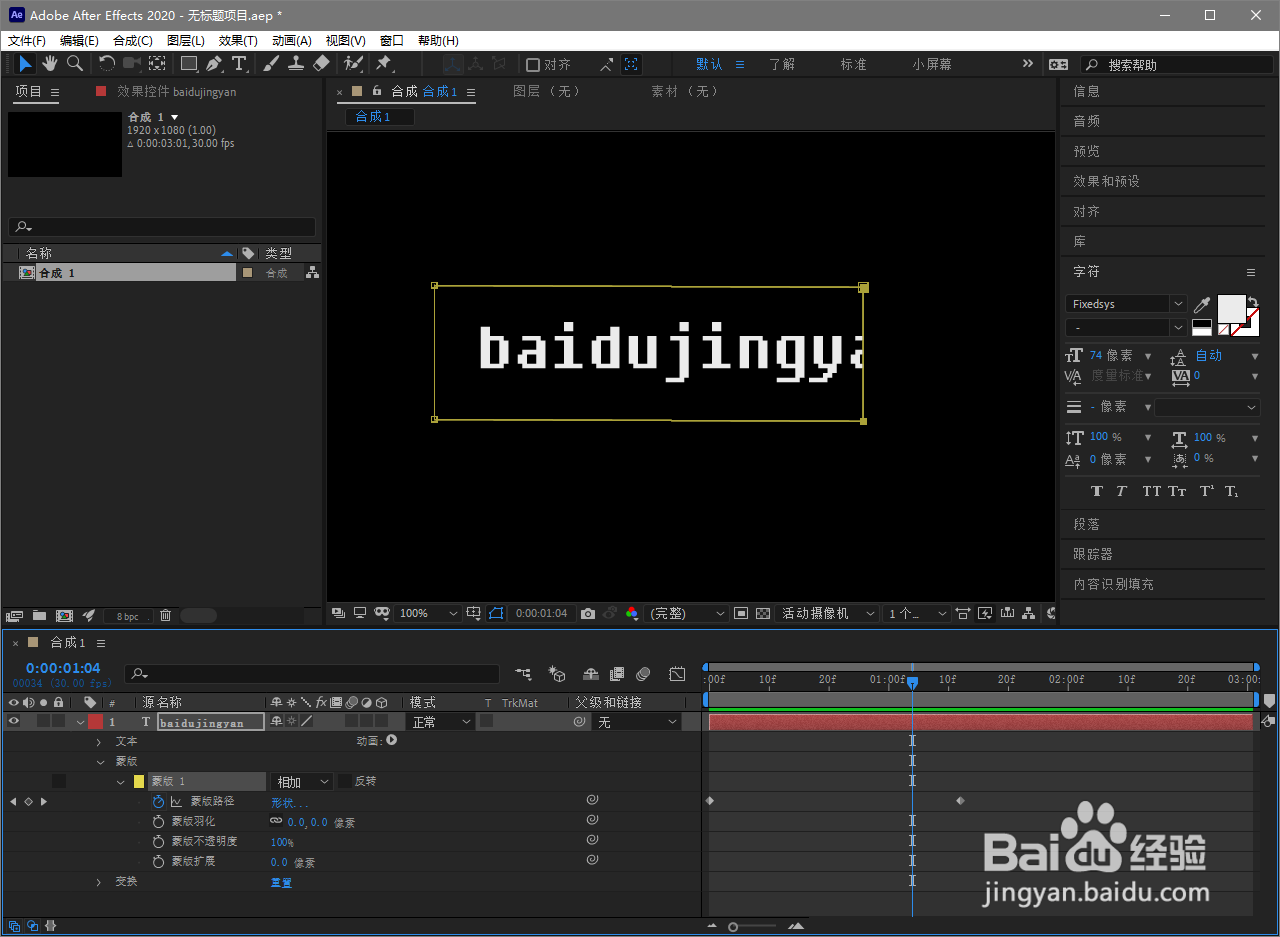
Task: Open the show channel color management icon
Action: pos(631,613)
